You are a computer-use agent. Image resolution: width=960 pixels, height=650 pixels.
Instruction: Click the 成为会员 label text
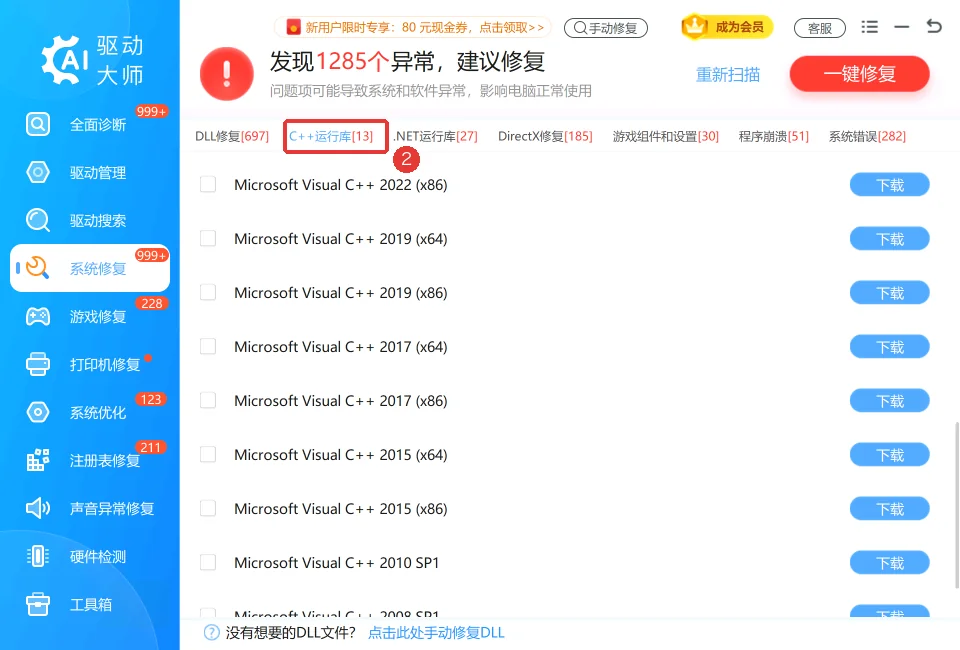[740, 27]
